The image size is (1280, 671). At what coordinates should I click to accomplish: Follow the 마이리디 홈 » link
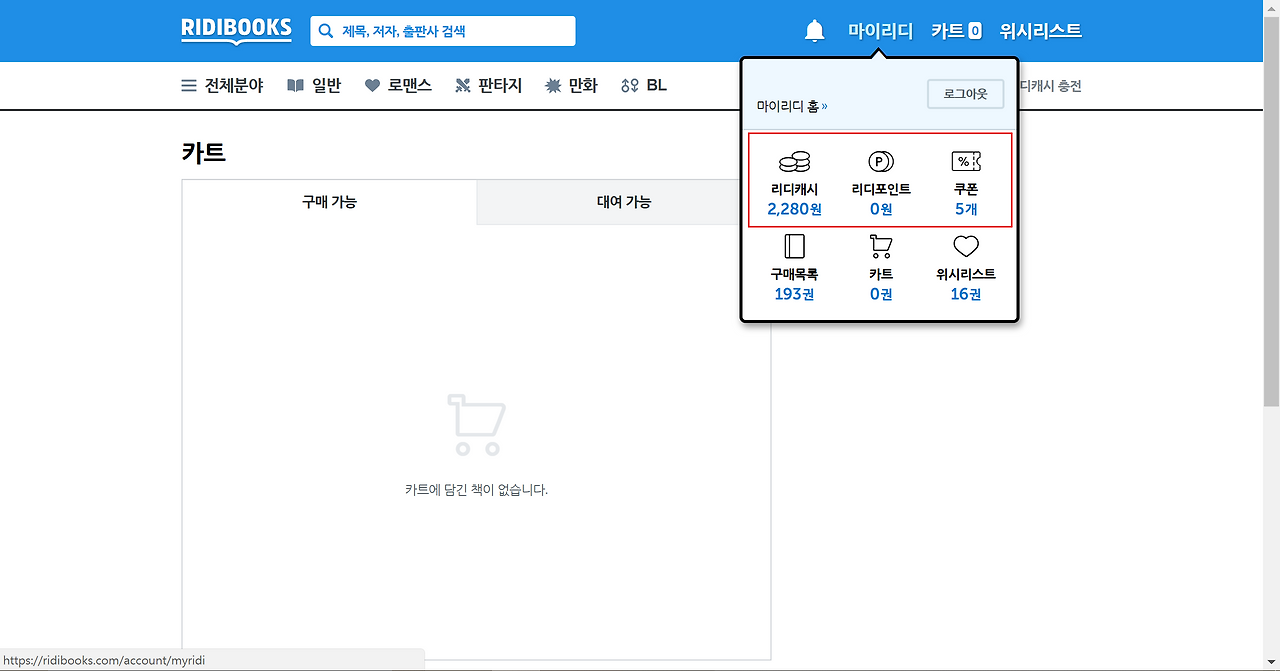pyautogui.click(x=792, y=105)
